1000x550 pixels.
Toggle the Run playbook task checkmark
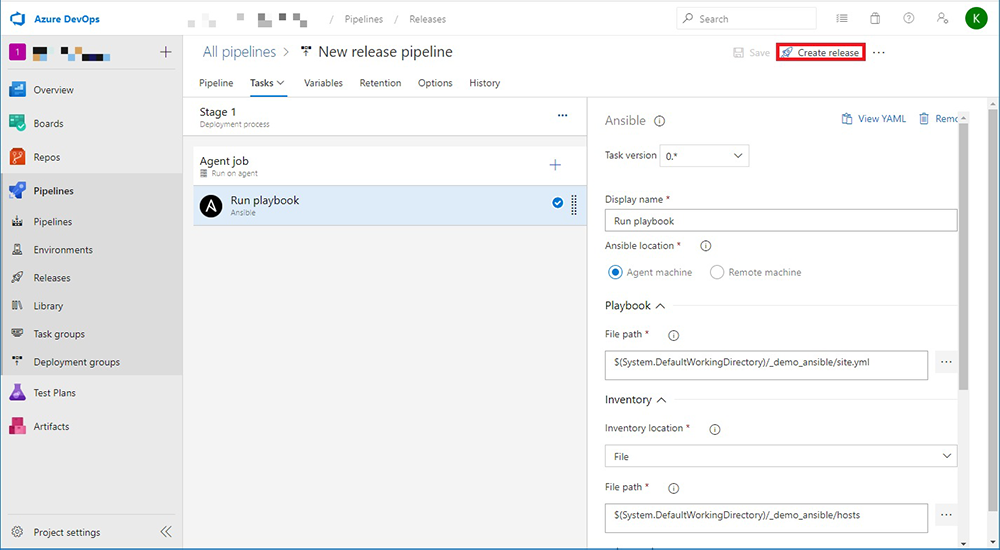557,203
